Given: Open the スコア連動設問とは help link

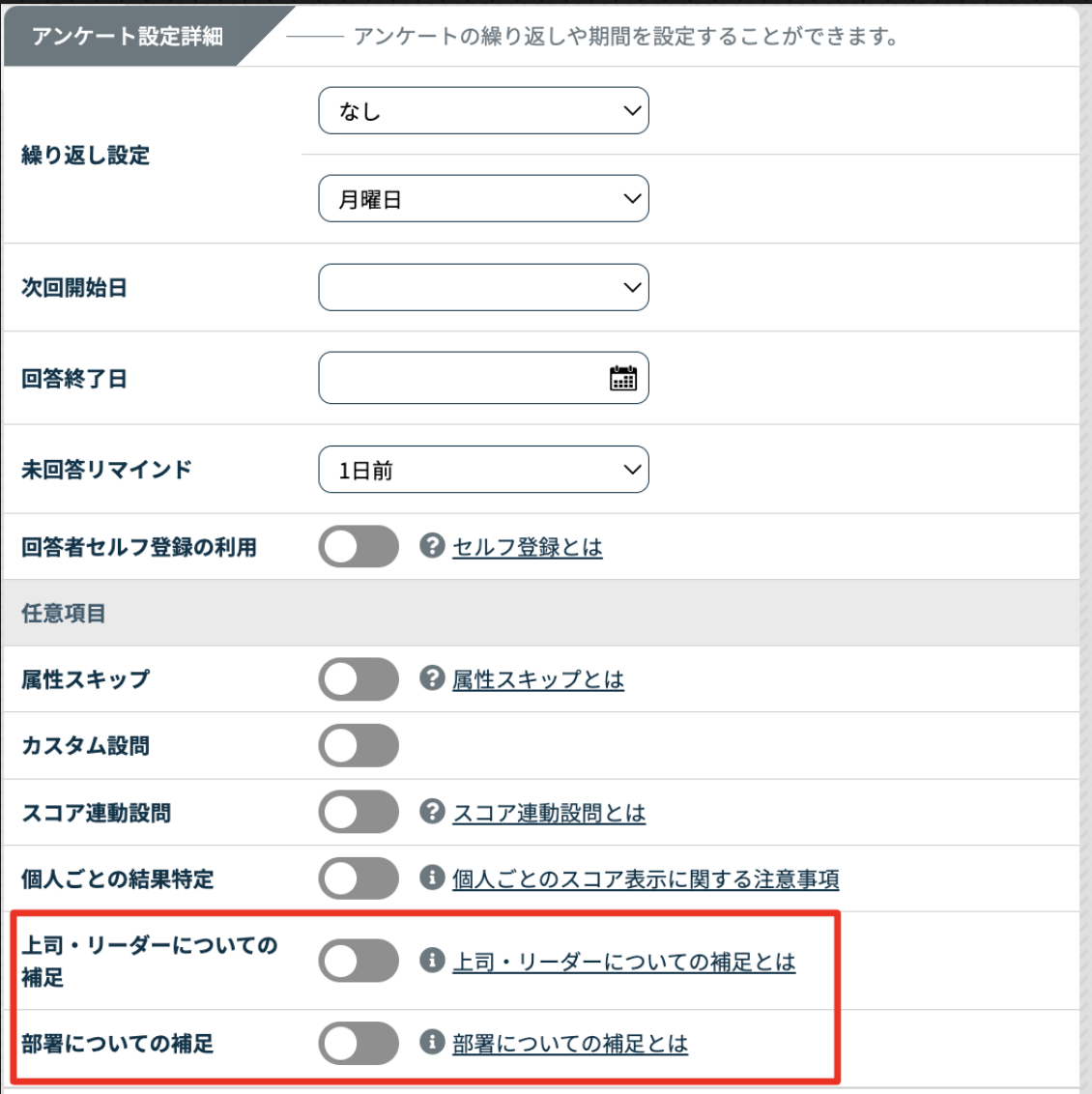Looking at the screenshot, I should click(x=549, y=813).
